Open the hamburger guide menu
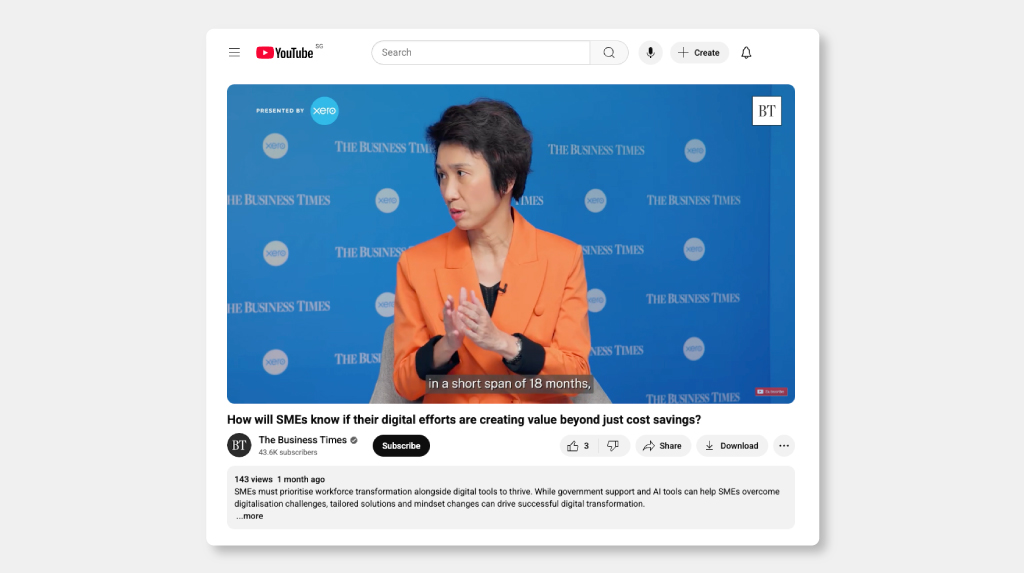 (234, 53)
